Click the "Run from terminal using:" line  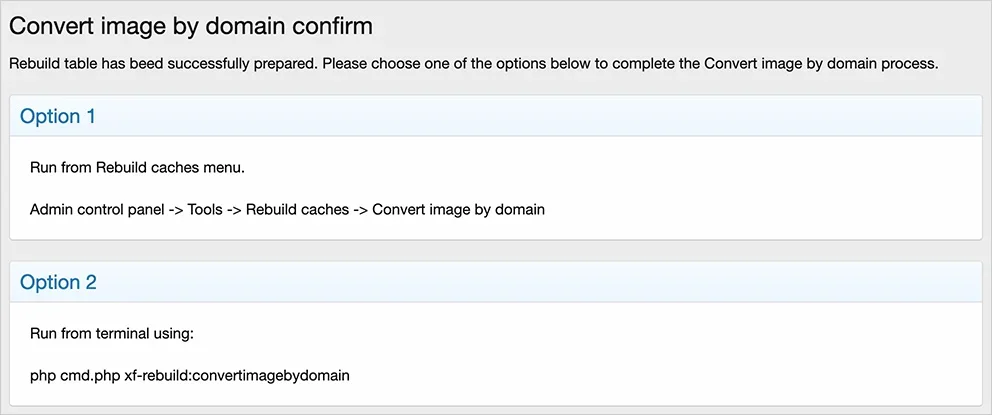[x=111, y=334]
